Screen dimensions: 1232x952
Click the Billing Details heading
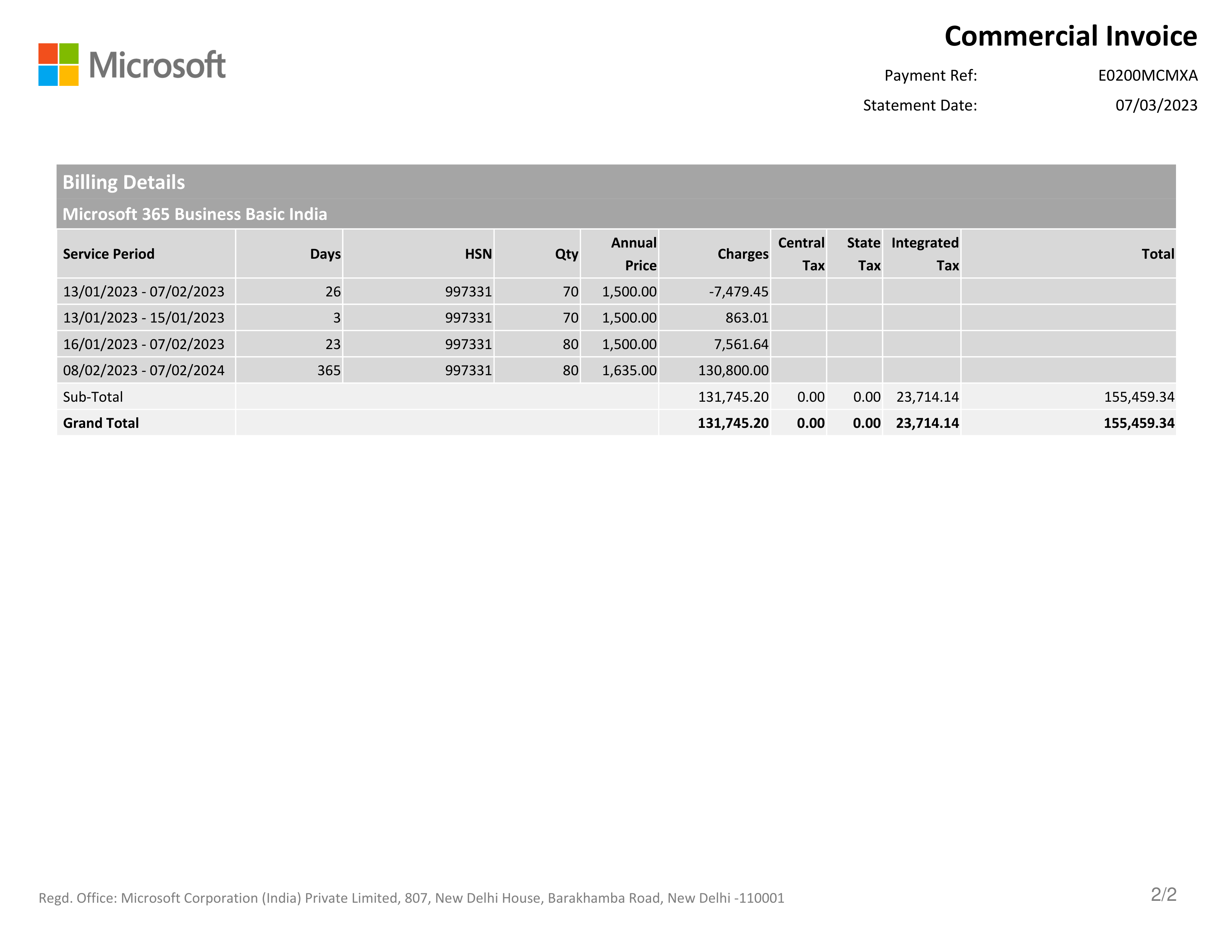pyautogui.click(x=124, y=182)
